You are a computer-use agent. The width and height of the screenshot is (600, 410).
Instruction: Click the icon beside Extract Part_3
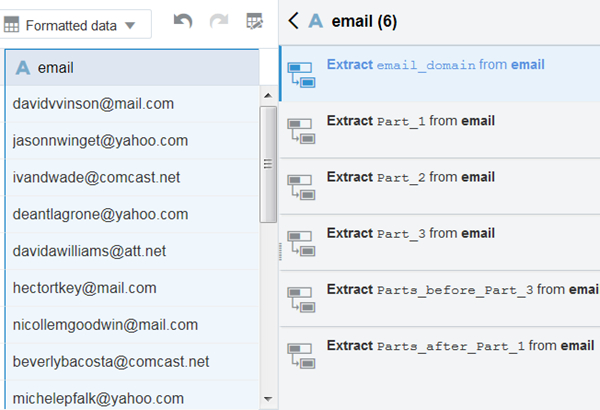[301, 241]
